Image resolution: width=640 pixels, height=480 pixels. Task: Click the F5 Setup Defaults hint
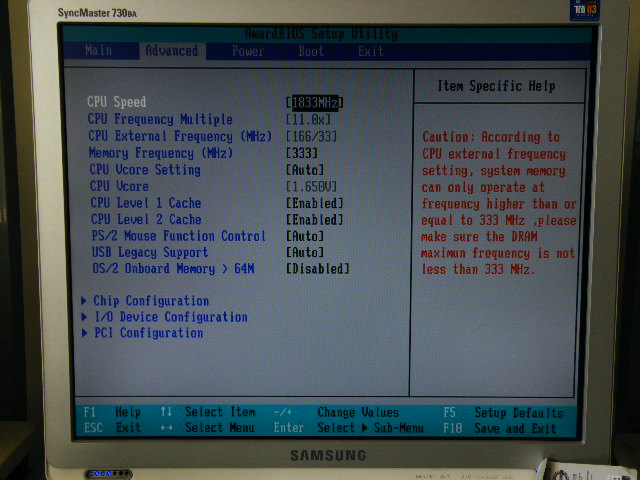[503, 413]
